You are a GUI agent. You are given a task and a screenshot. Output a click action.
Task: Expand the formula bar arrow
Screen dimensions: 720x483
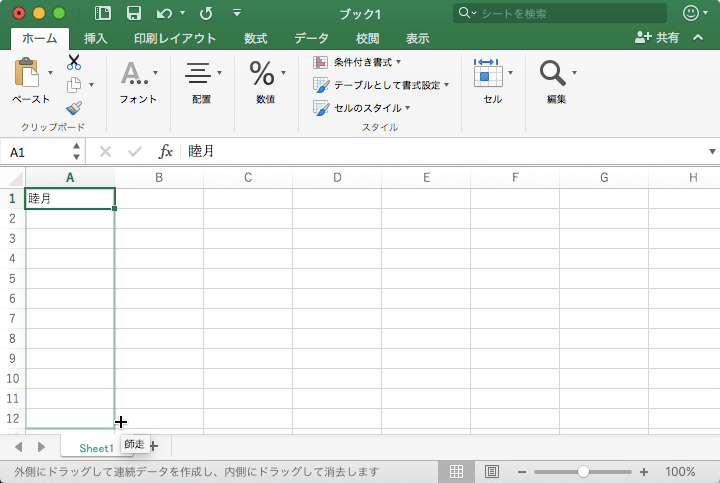(x=712, y=151)
